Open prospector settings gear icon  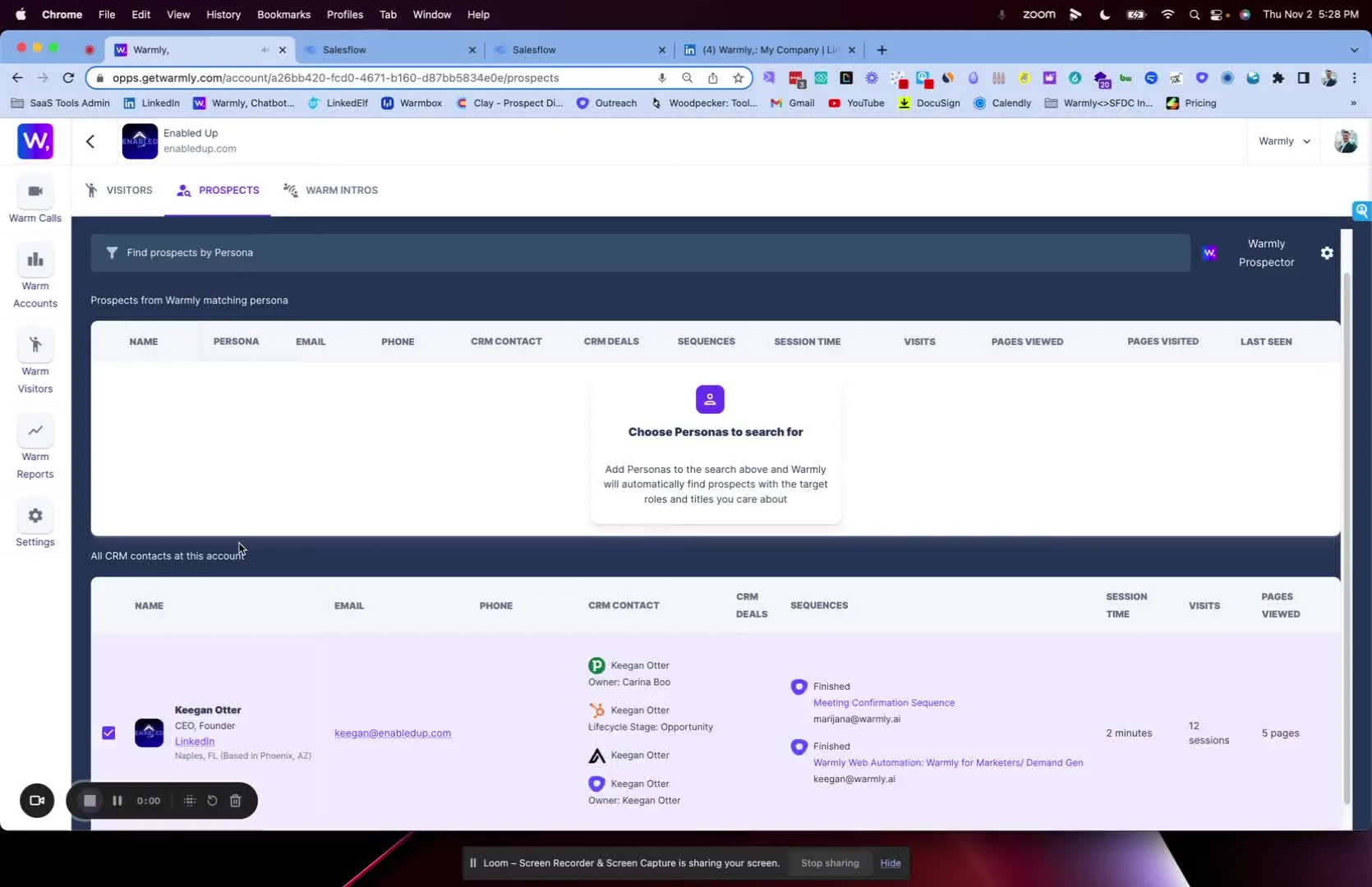click(1327, 253)
